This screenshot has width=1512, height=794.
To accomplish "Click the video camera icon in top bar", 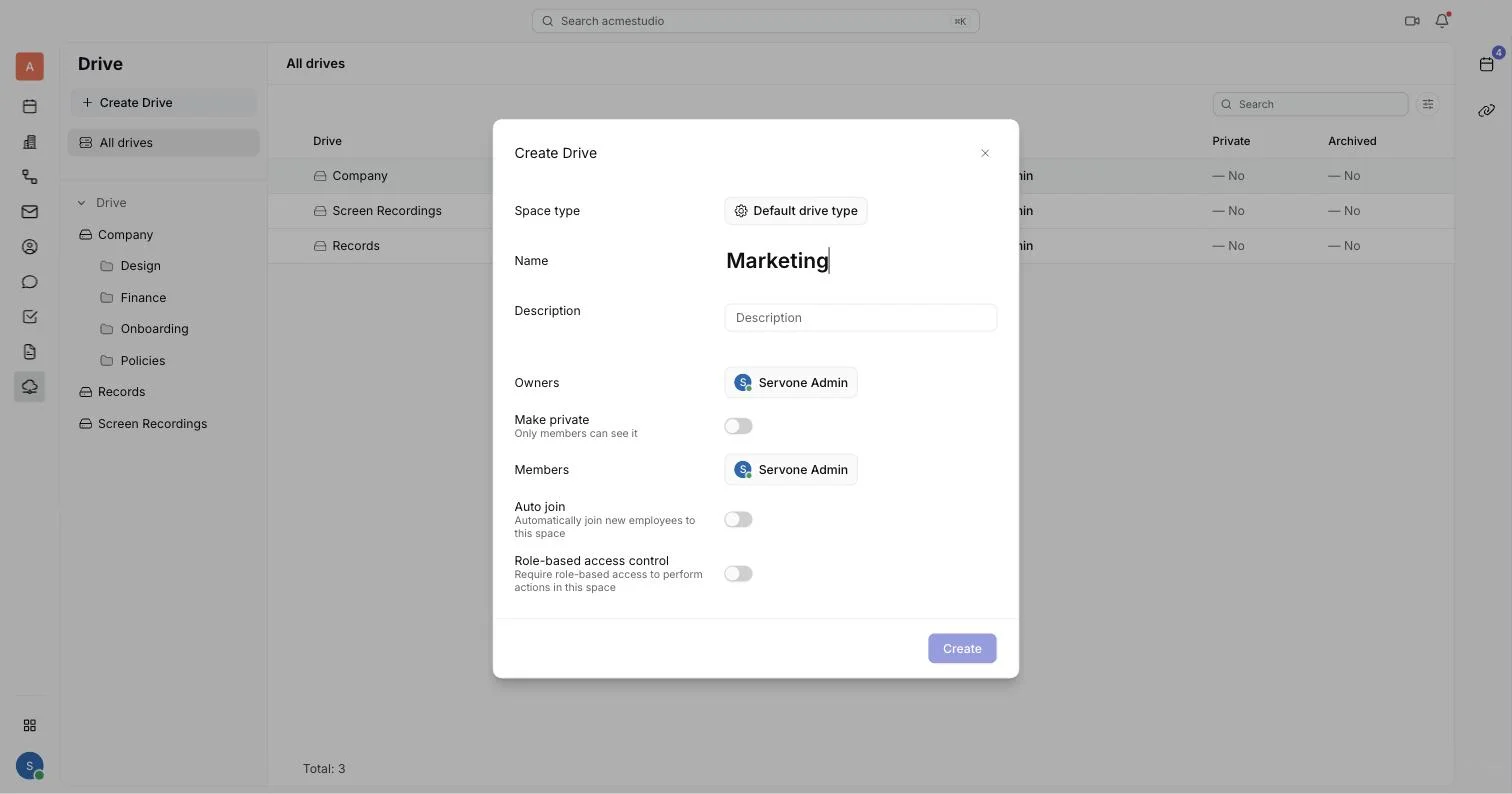I will [1412, 20].
